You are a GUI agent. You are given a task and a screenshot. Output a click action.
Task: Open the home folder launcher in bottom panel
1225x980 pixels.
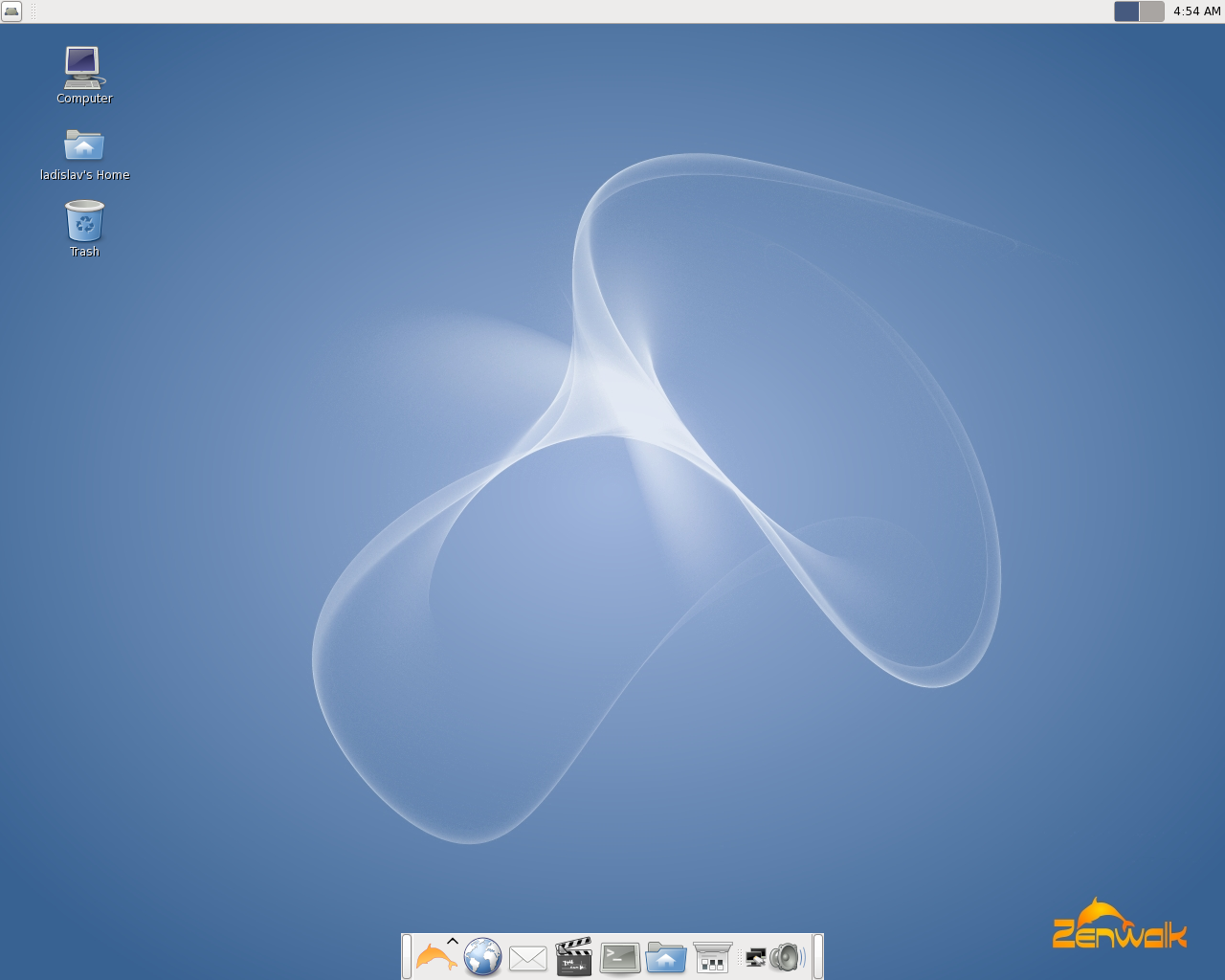pos(666,957)
